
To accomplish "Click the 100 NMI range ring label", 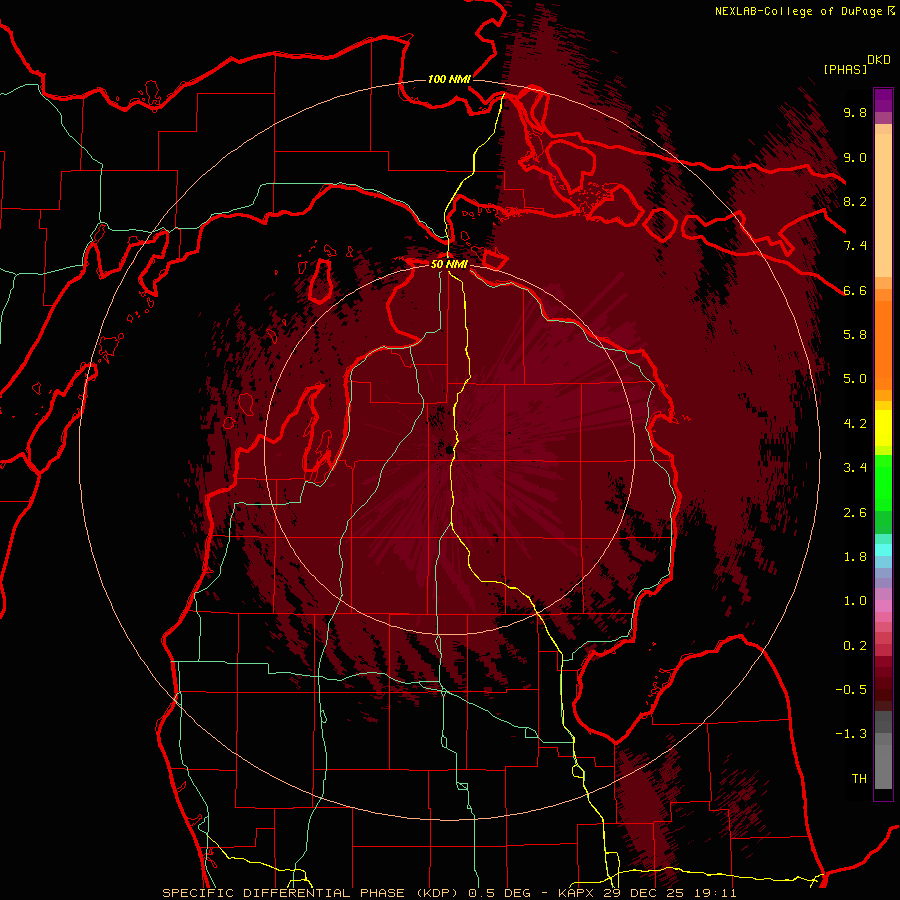I will point(449,79).
